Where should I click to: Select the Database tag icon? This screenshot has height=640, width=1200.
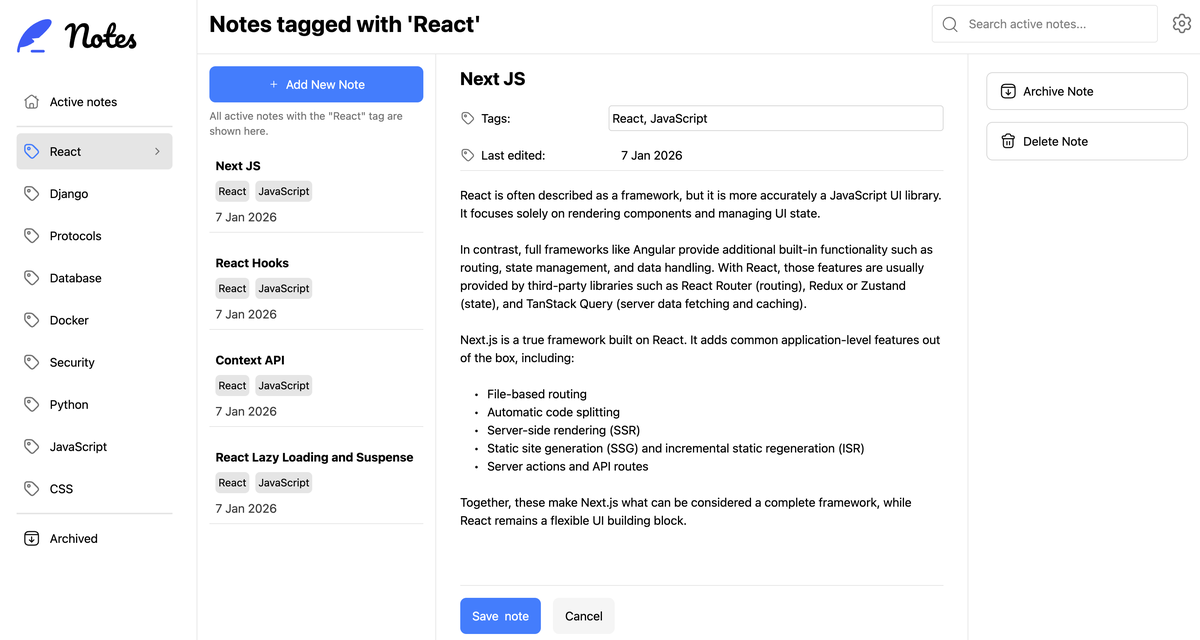31,277
